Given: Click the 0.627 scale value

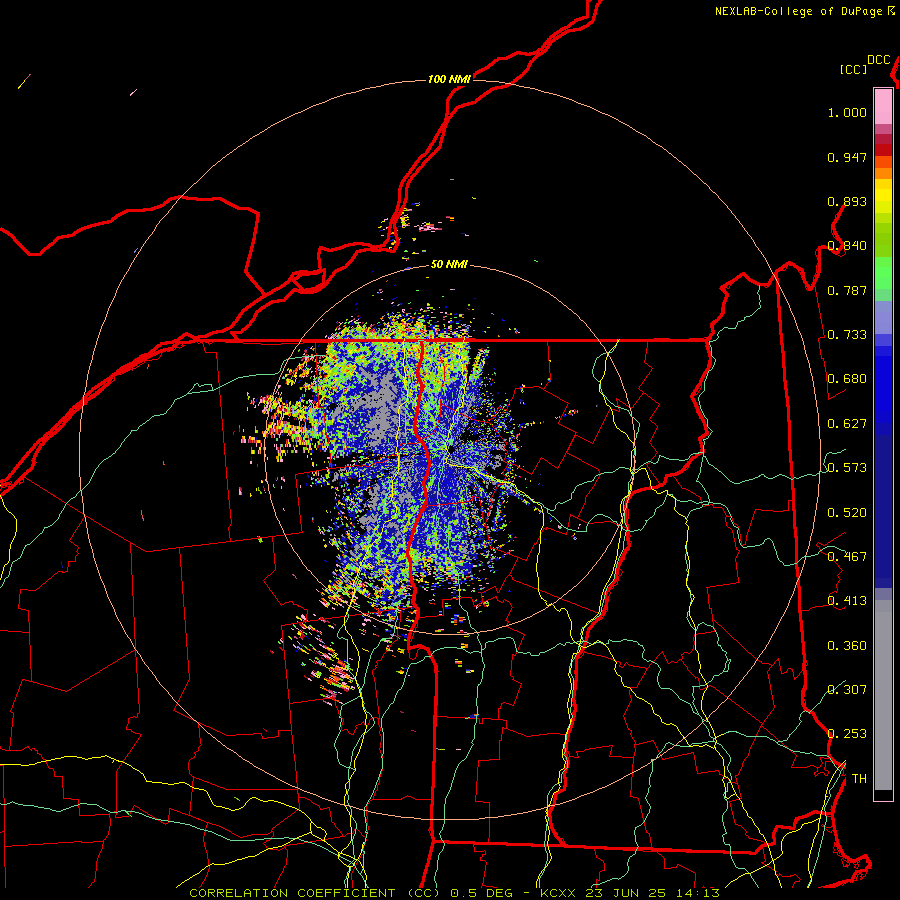Looking at the screenshot, I should coord(847,424).
